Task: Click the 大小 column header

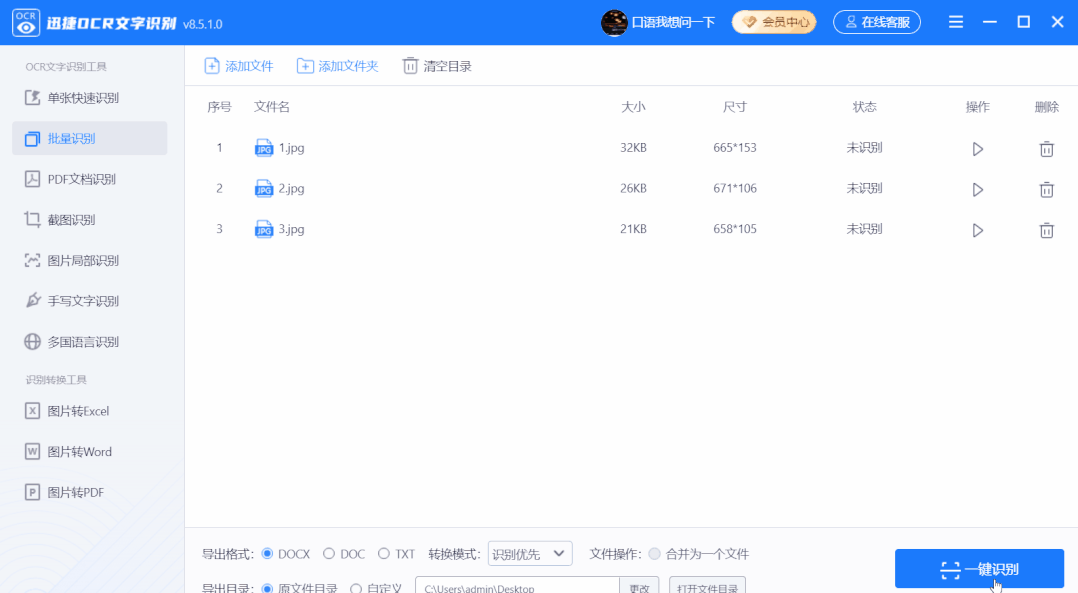Action: pyautogui.click(x=633, y=107)
